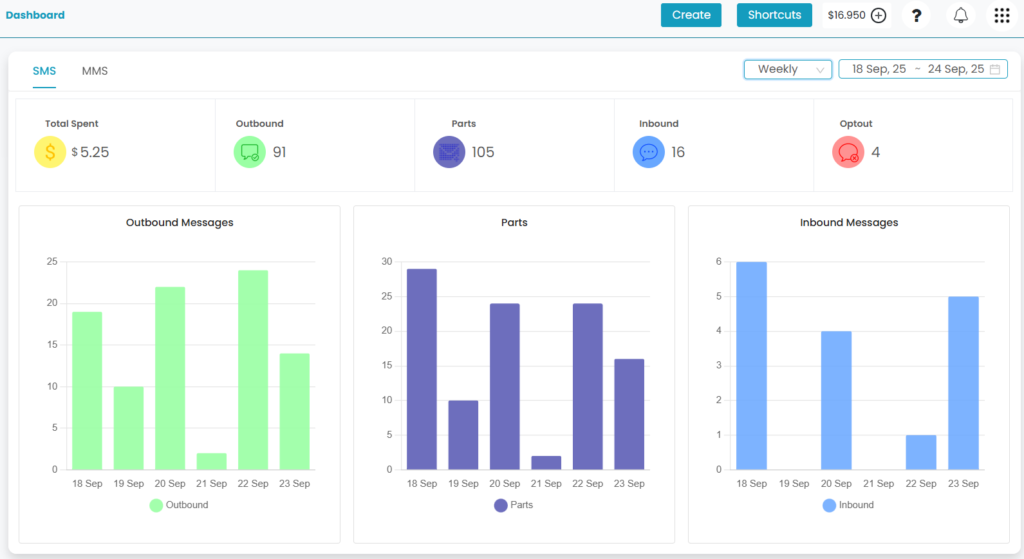Click the green Outbound message icon
This screenshot has width=1024, height=559.
(250, 152)
